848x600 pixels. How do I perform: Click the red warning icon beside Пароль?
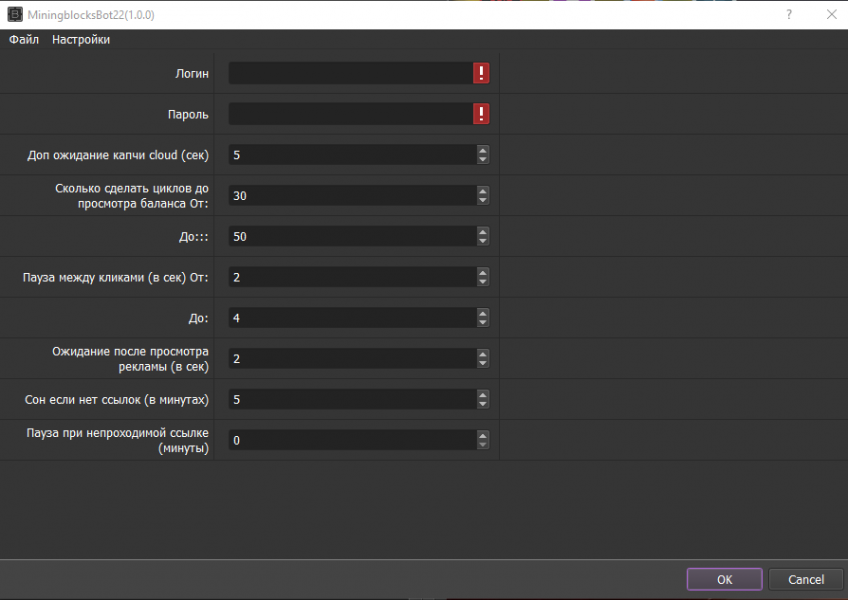[x=481, y=114]
